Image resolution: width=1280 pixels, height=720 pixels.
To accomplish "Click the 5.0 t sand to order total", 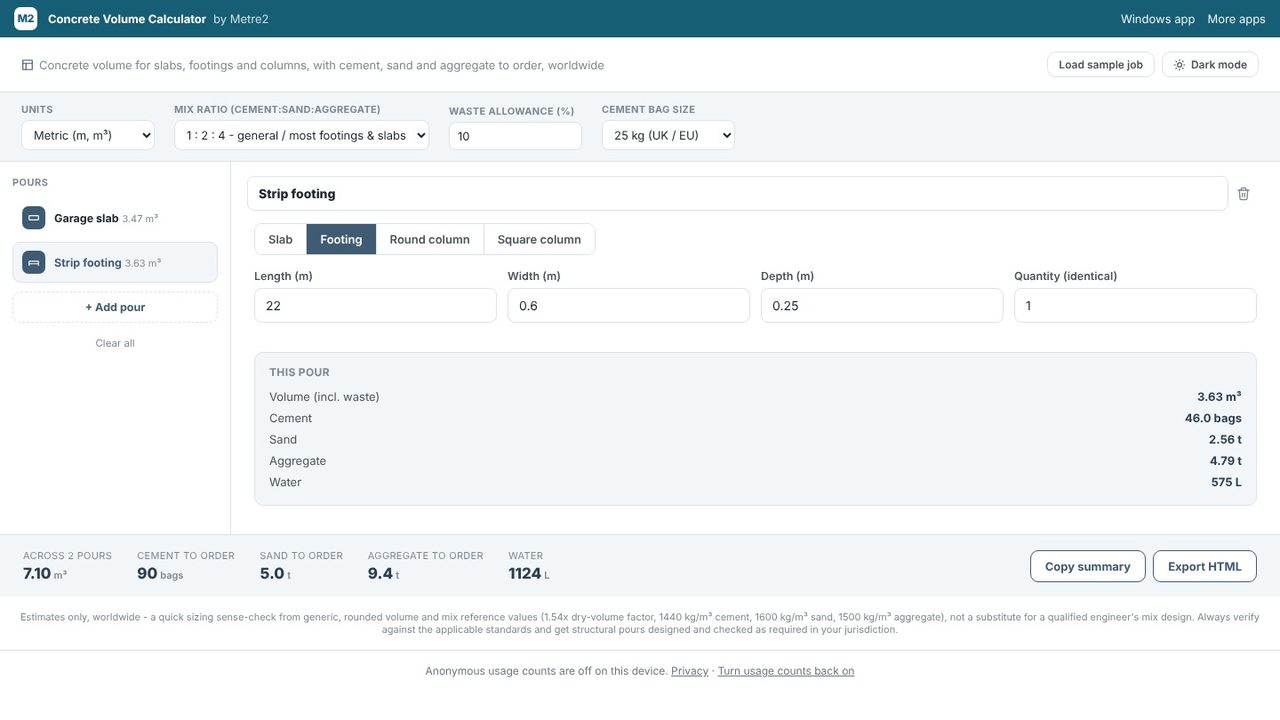I will (275, 574).
